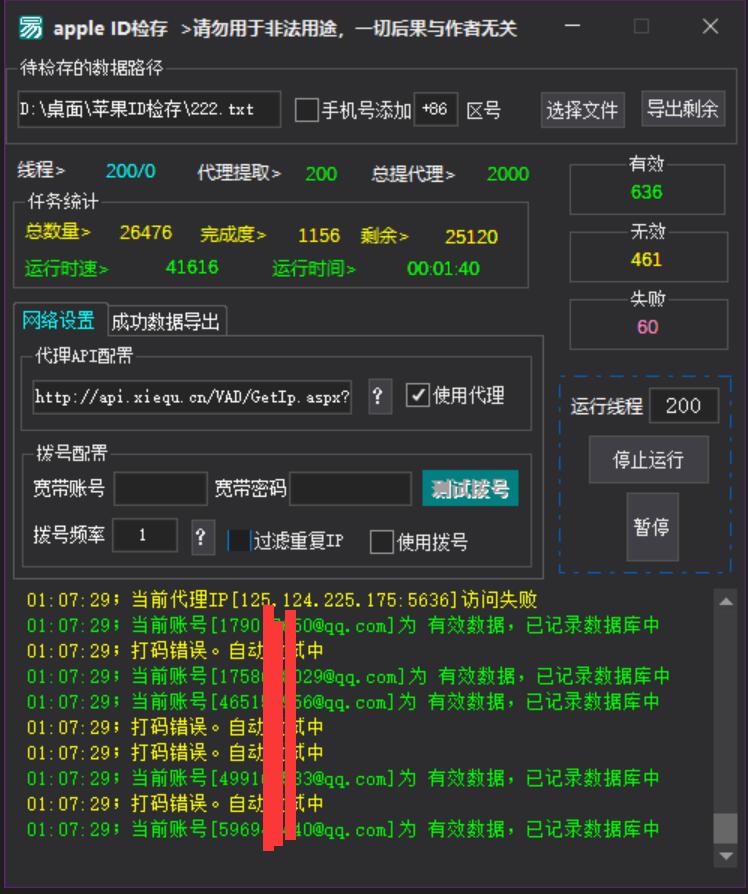Image resolution: width=748 pixels, height=894 pixels.
Task: Focus the 运行线程 input field
Action: coord(683,405)
